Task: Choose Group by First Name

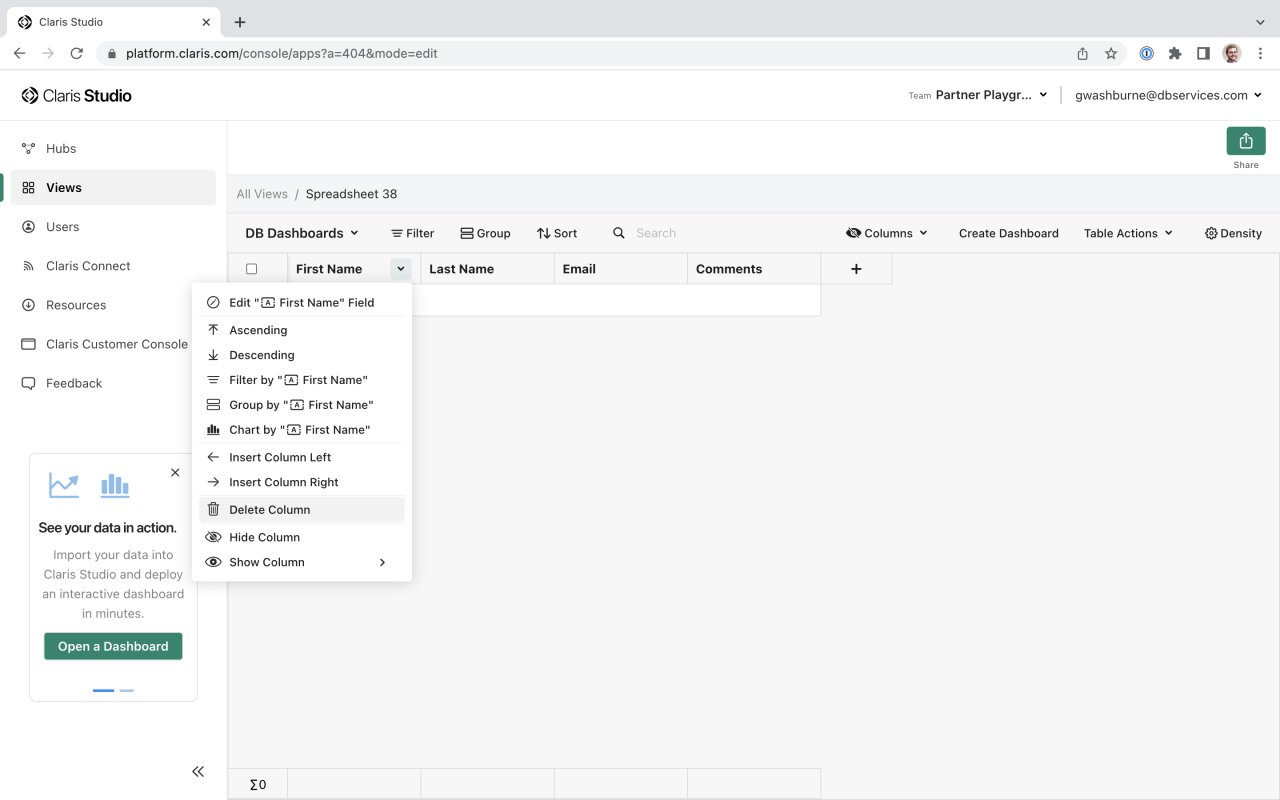Action: point(302,405)
